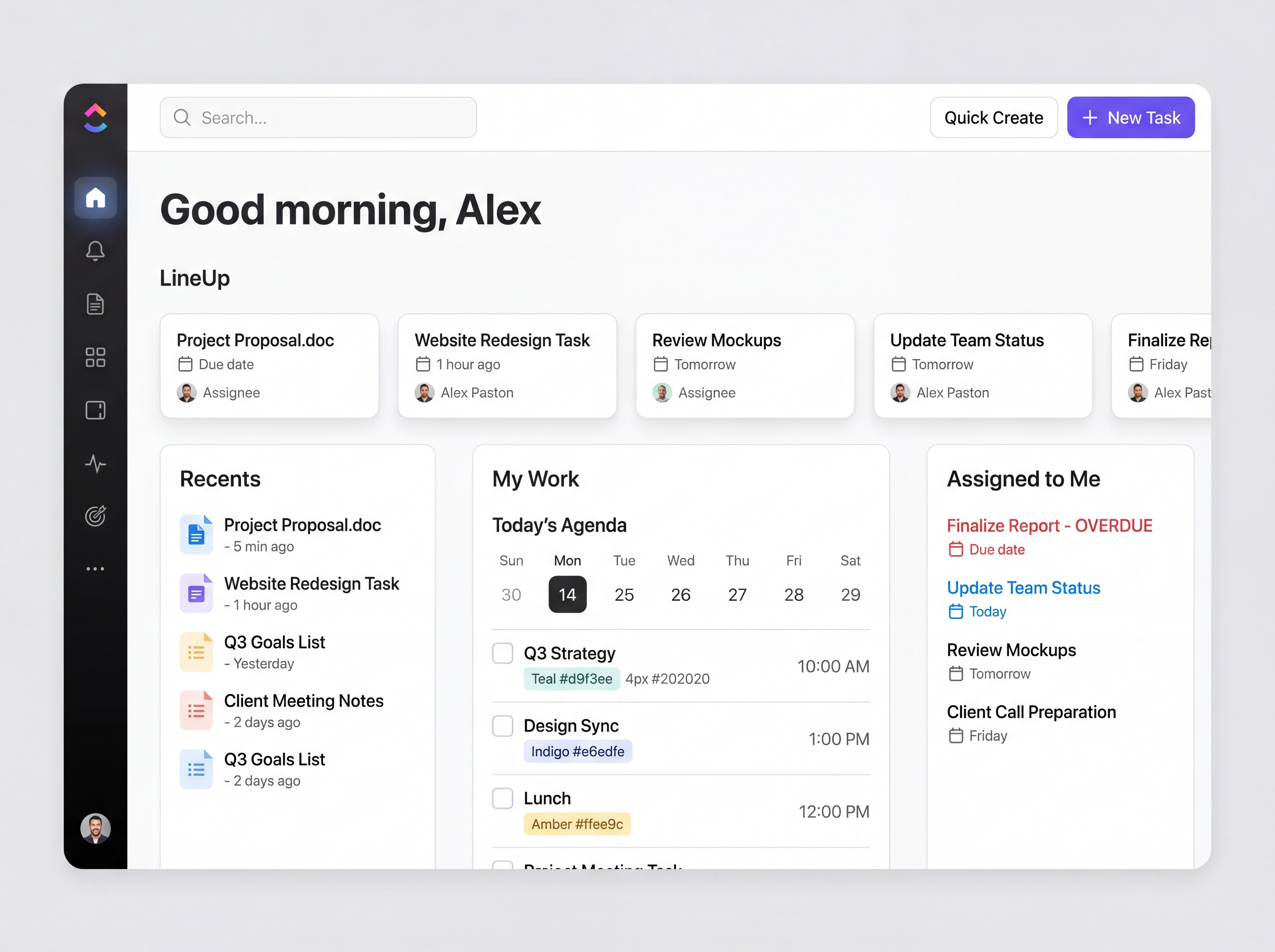Open the Goals target icon
This screenshot has height=952, width=1275.
[x=95, y=516]
